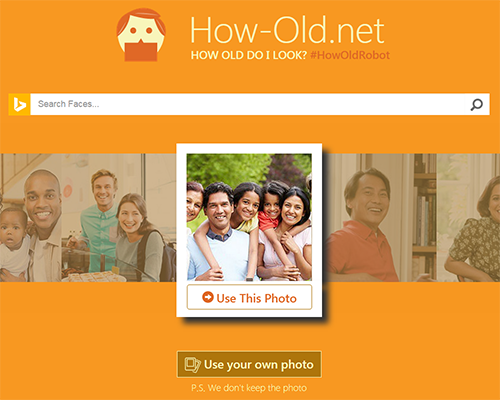The image size is (500, 400).
Task: Select the couple at cafe photo
Action: click(x=119, y=218)
